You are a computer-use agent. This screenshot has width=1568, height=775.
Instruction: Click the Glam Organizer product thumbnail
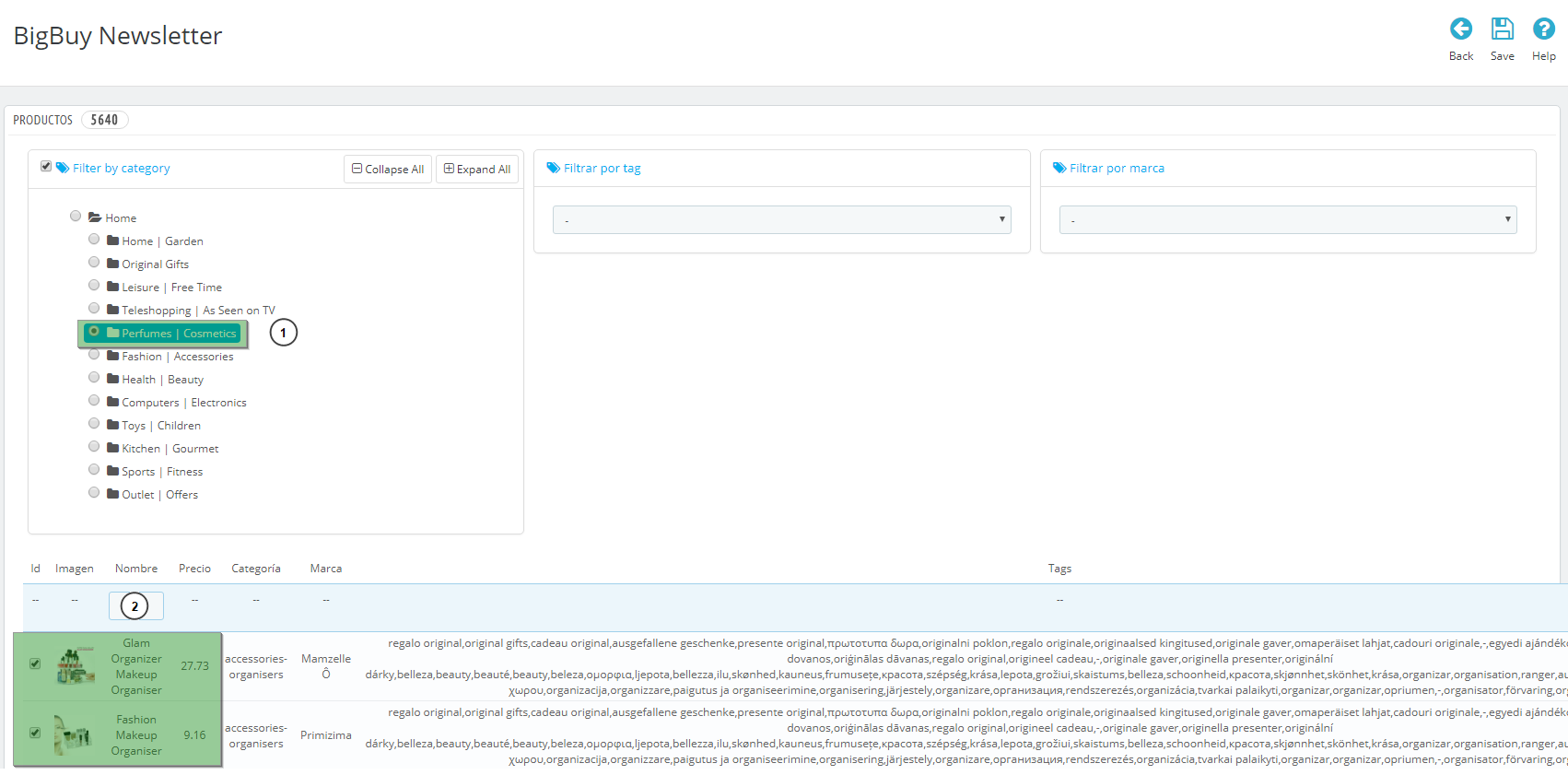76,666
